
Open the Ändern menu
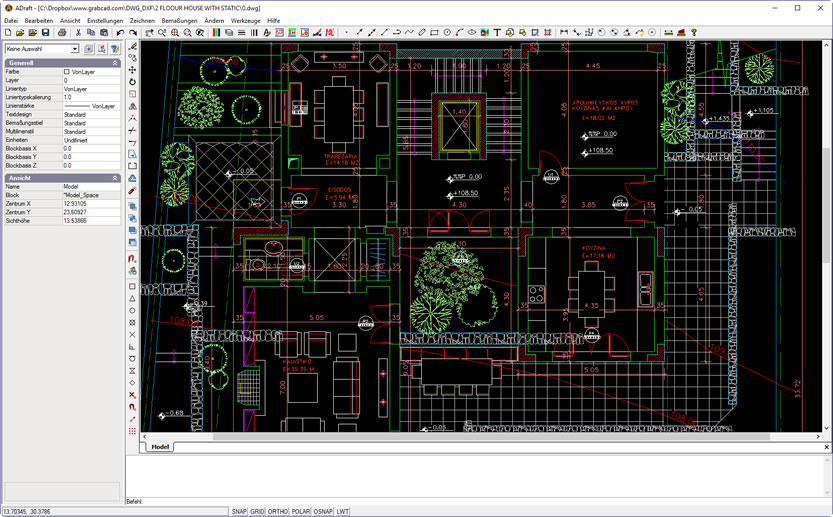[214, 21]
